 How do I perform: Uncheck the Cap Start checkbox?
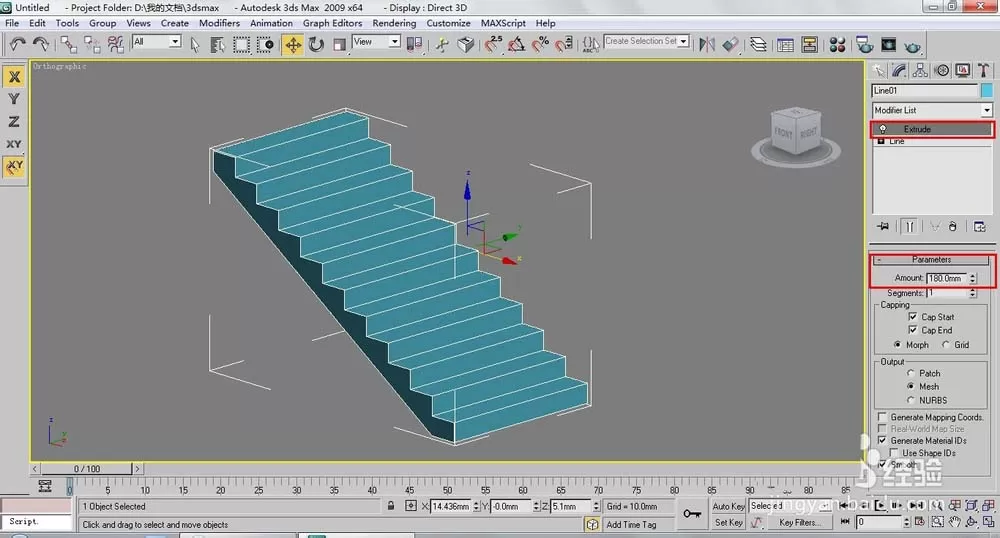click(x=913, y=316)
